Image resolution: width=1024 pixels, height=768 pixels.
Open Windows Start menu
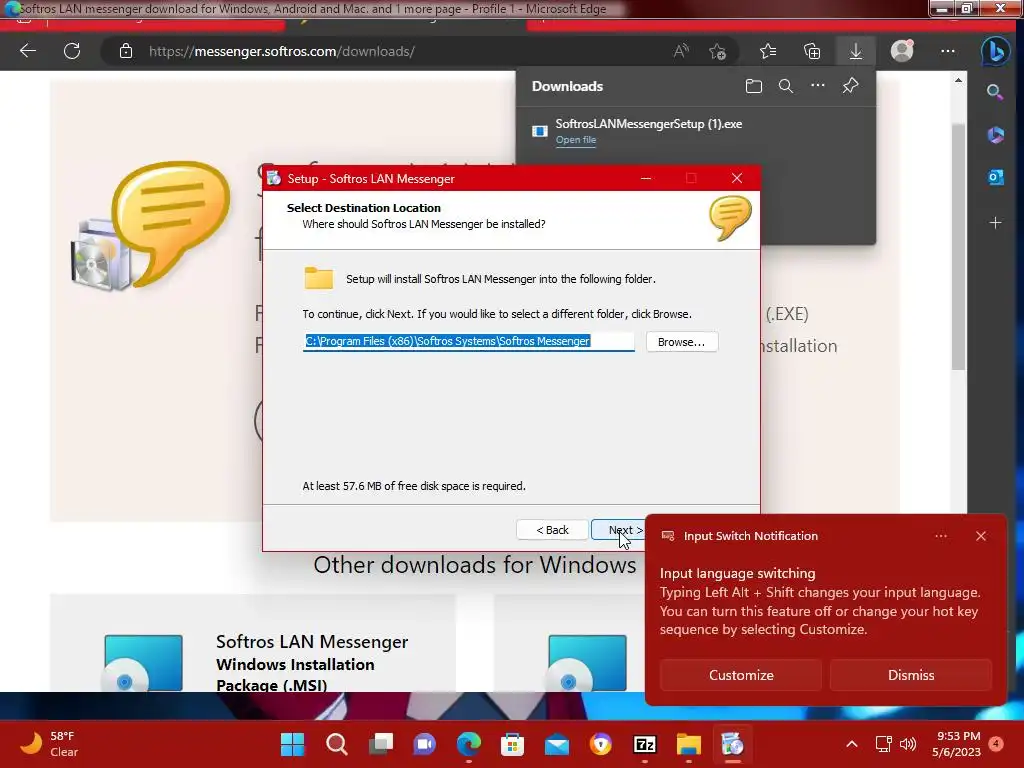pos(292,744)
